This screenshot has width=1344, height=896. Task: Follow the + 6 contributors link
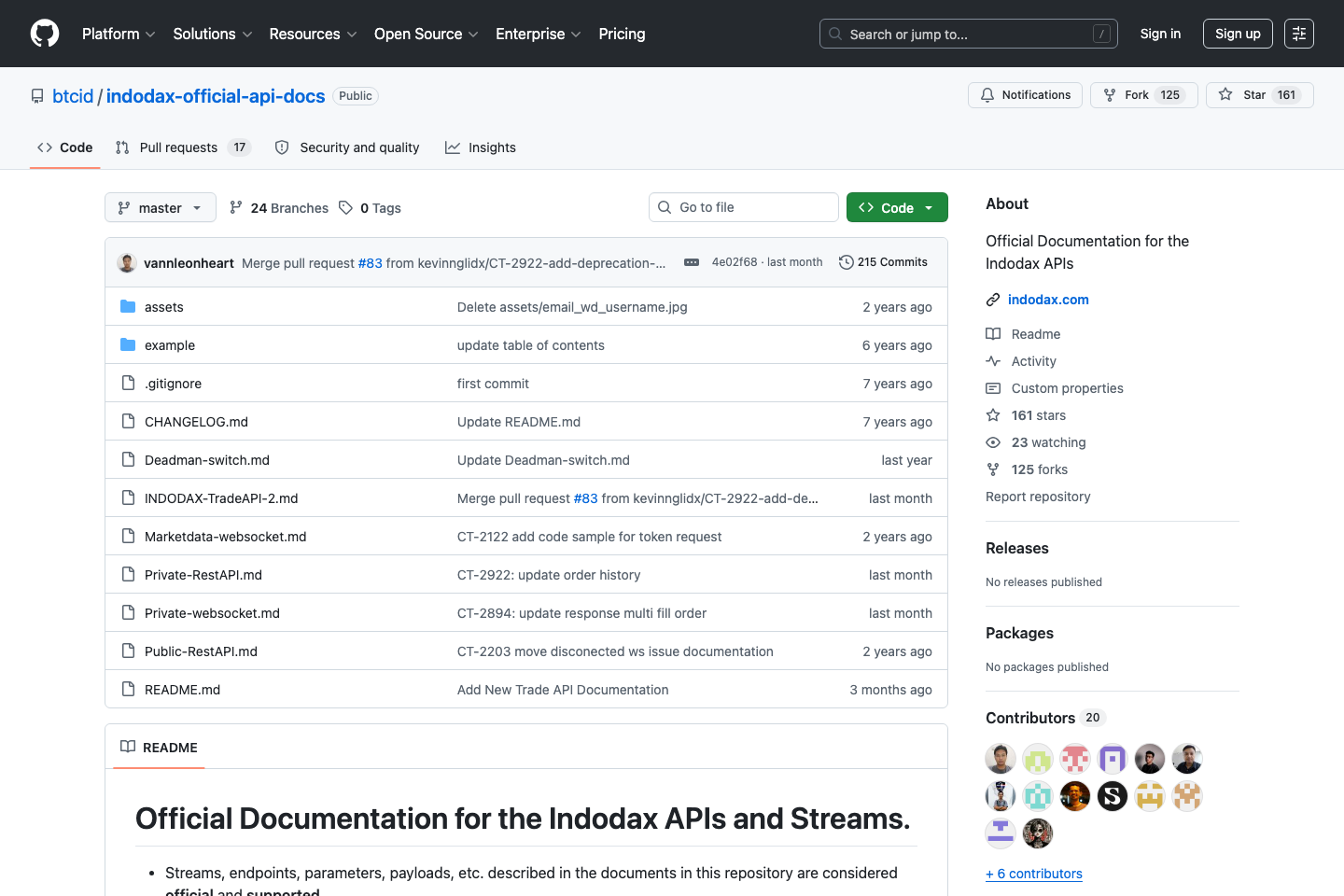(x=1033, y=874)
